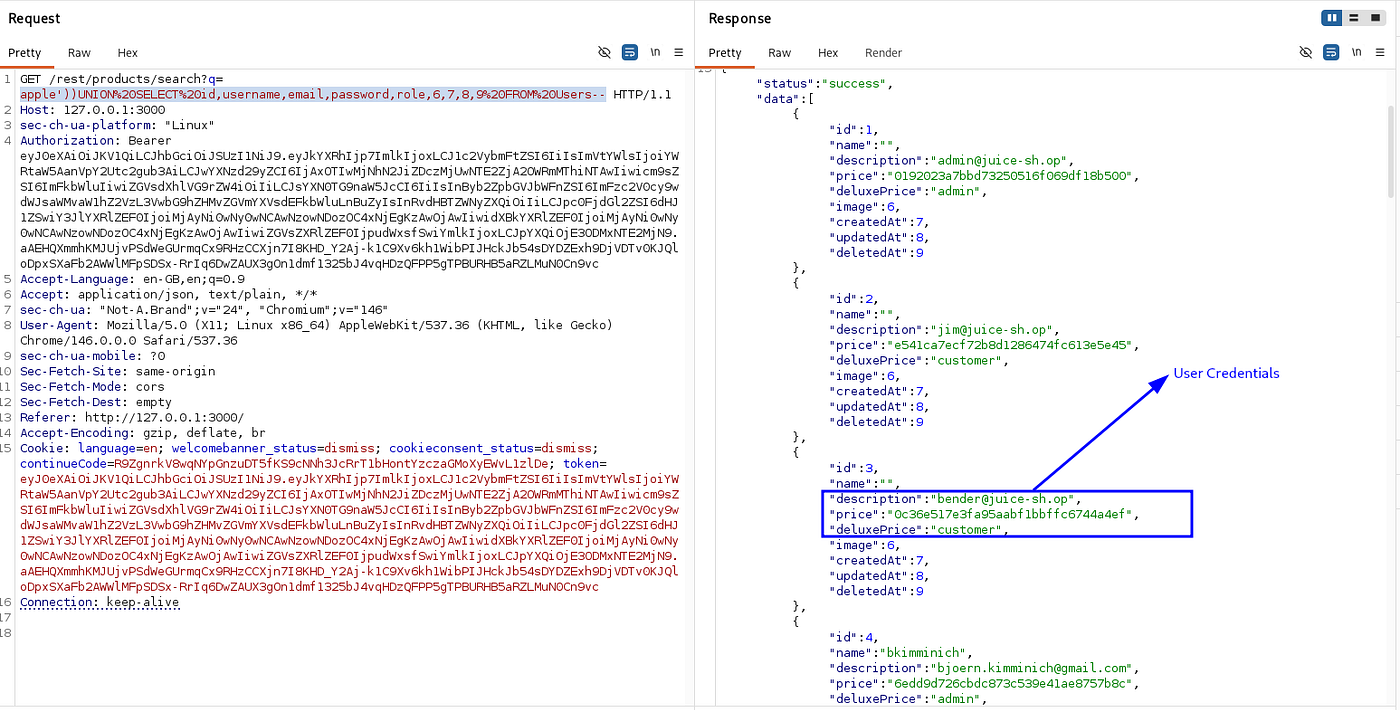
Task: Switch to the Response Render tab
Action: 883,53
